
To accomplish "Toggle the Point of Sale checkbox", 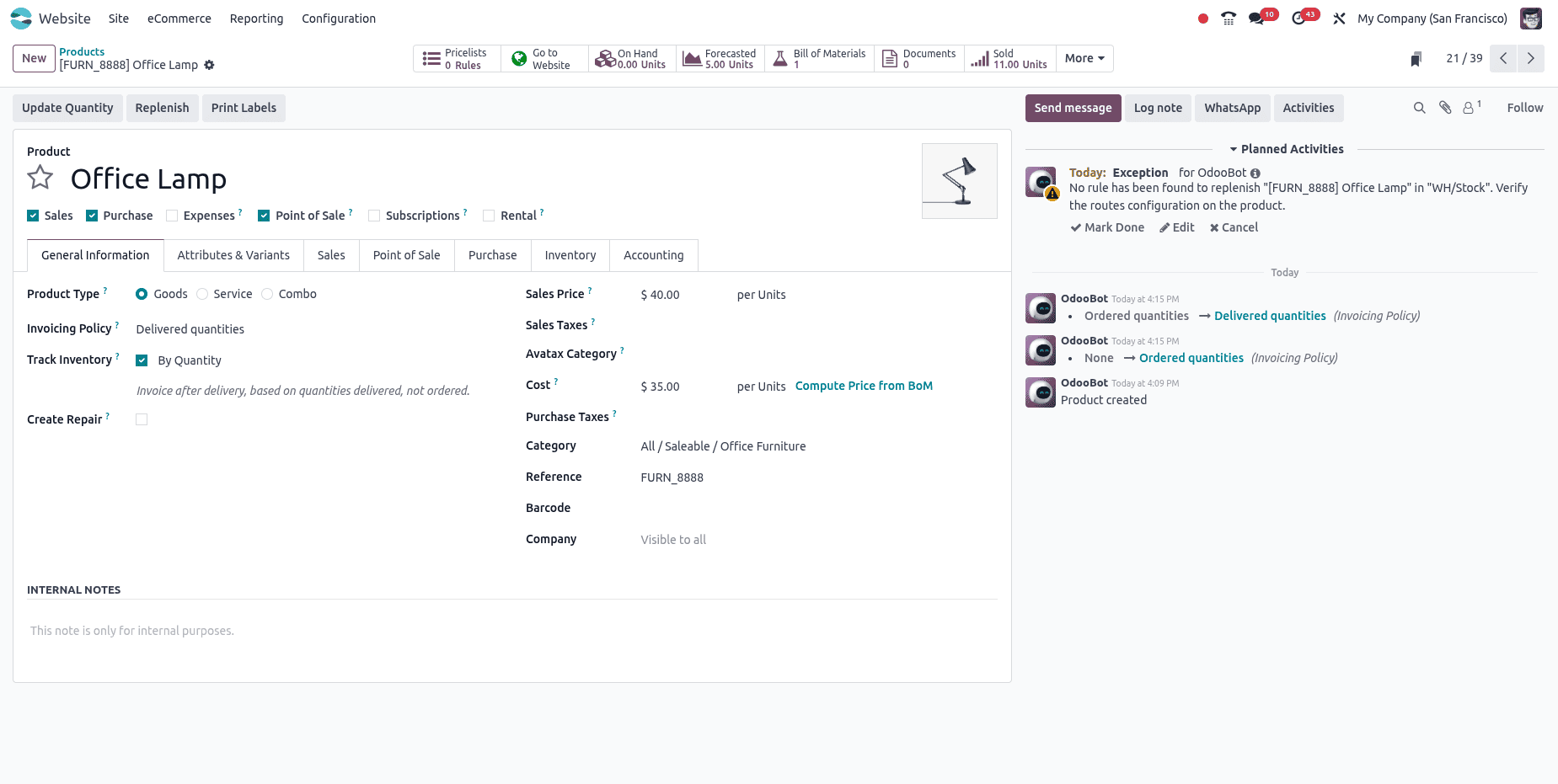I will [x=264, y=216].
